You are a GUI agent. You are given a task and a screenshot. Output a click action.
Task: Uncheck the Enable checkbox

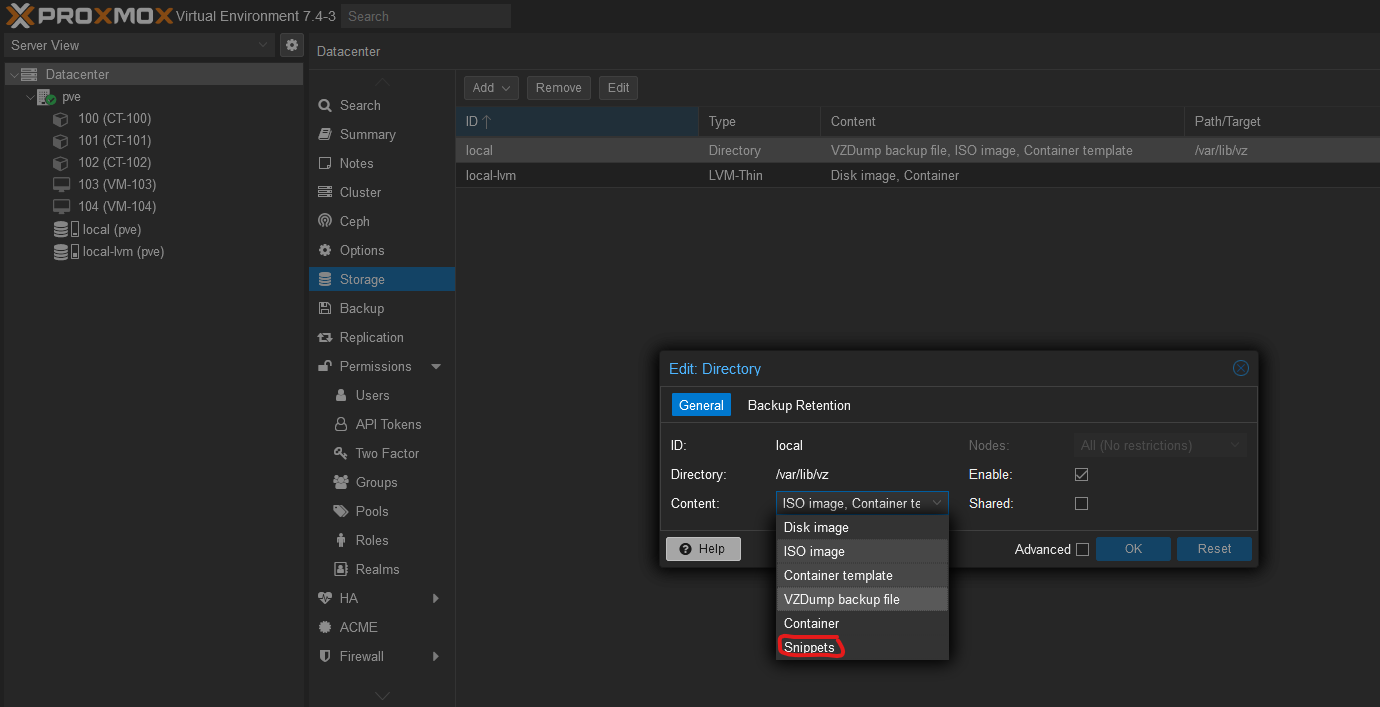coord(1081,474)
